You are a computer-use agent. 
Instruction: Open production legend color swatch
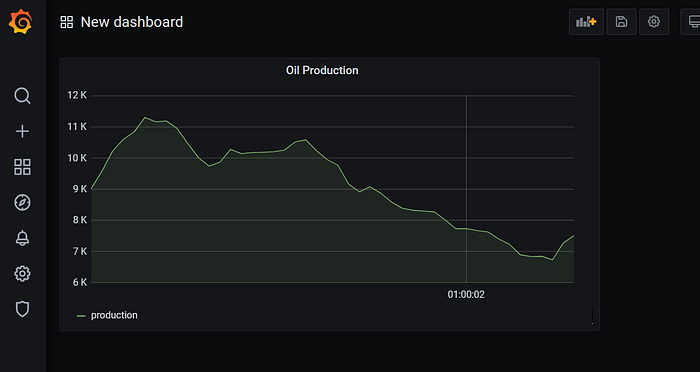(x=81, y=316)
